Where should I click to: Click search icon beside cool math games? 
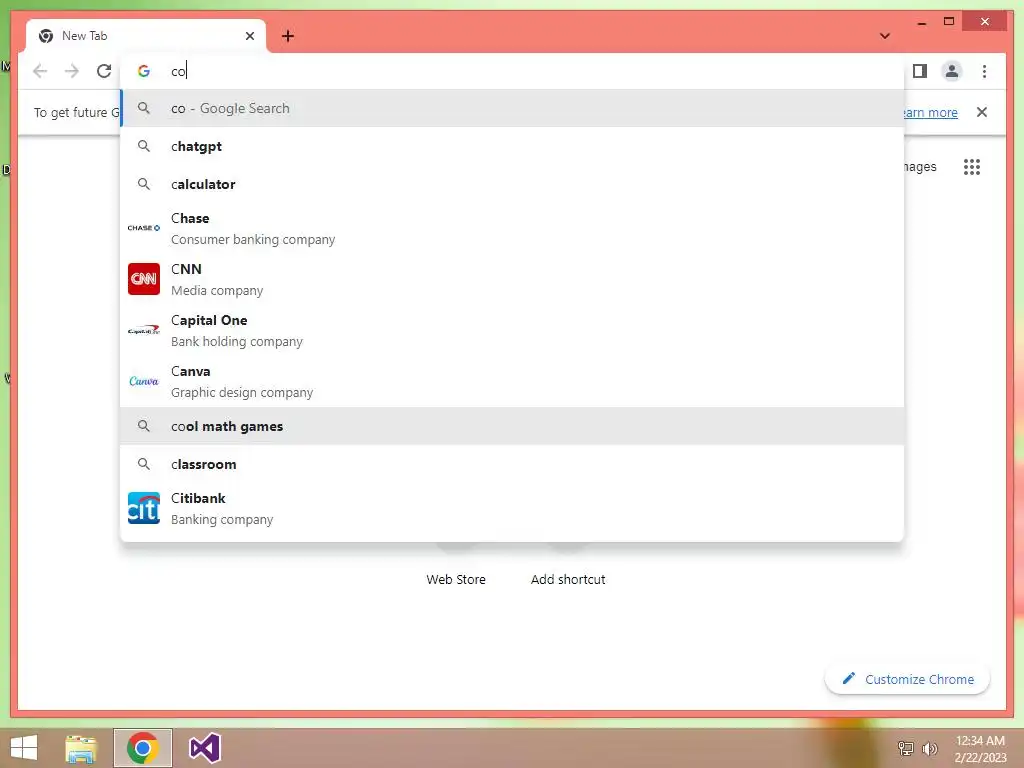tap(144, 426)
